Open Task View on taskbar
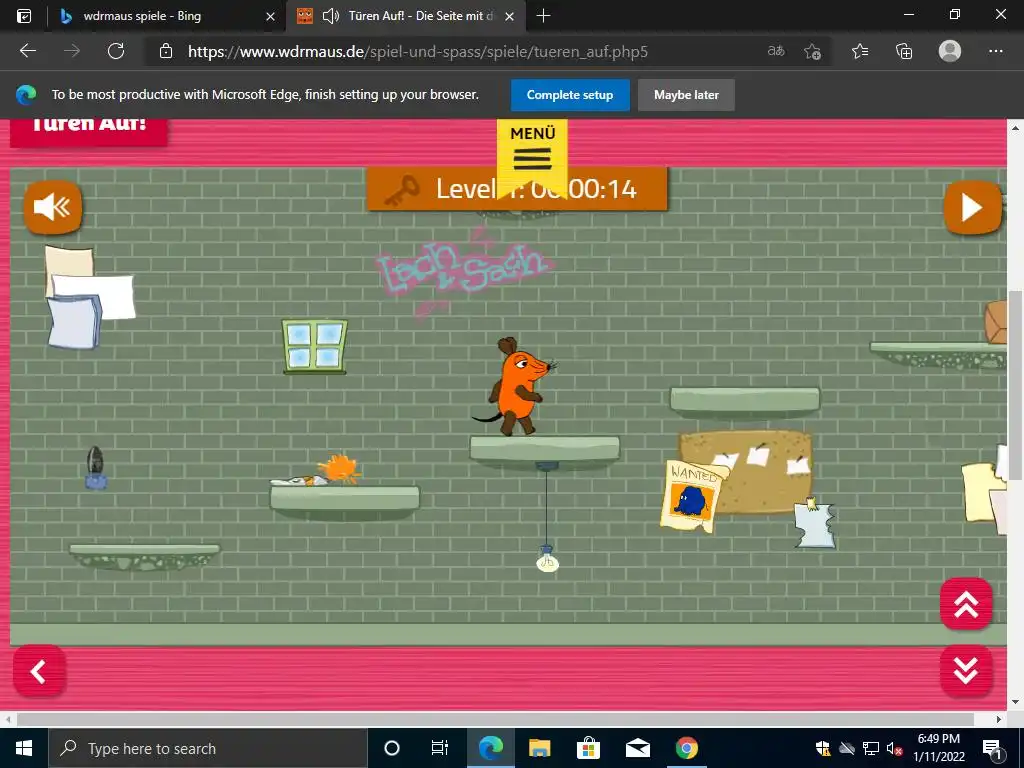This screenshot has width=1024, height=768. [440, 748]
